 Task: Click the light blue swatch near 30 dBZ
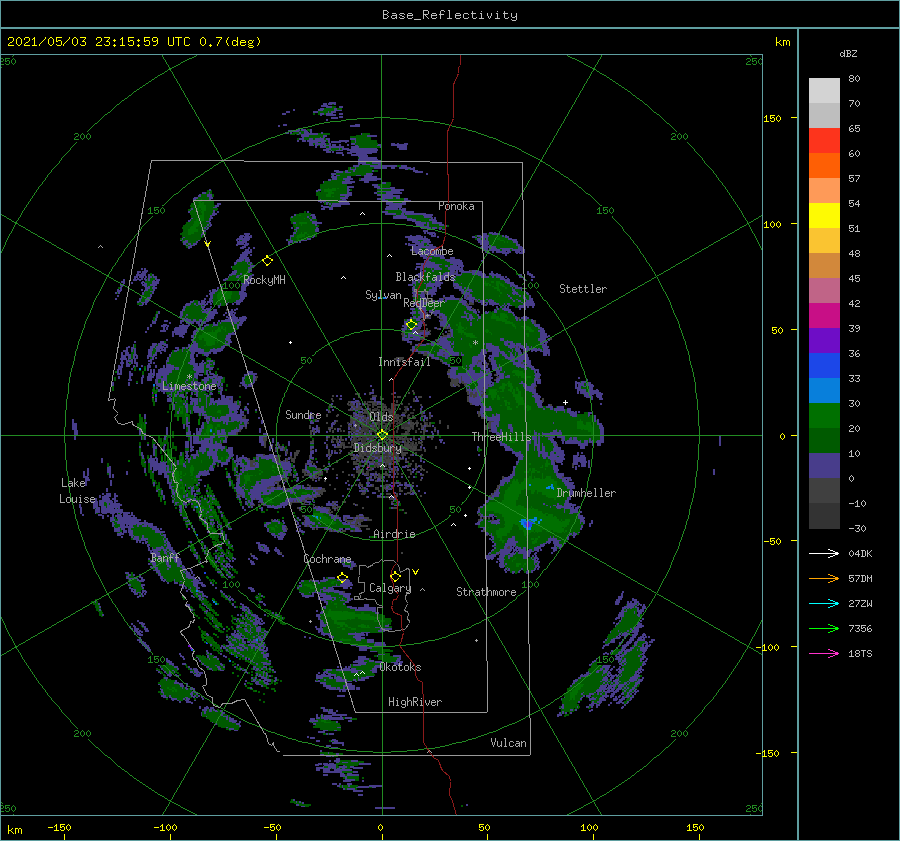(824, 391)
